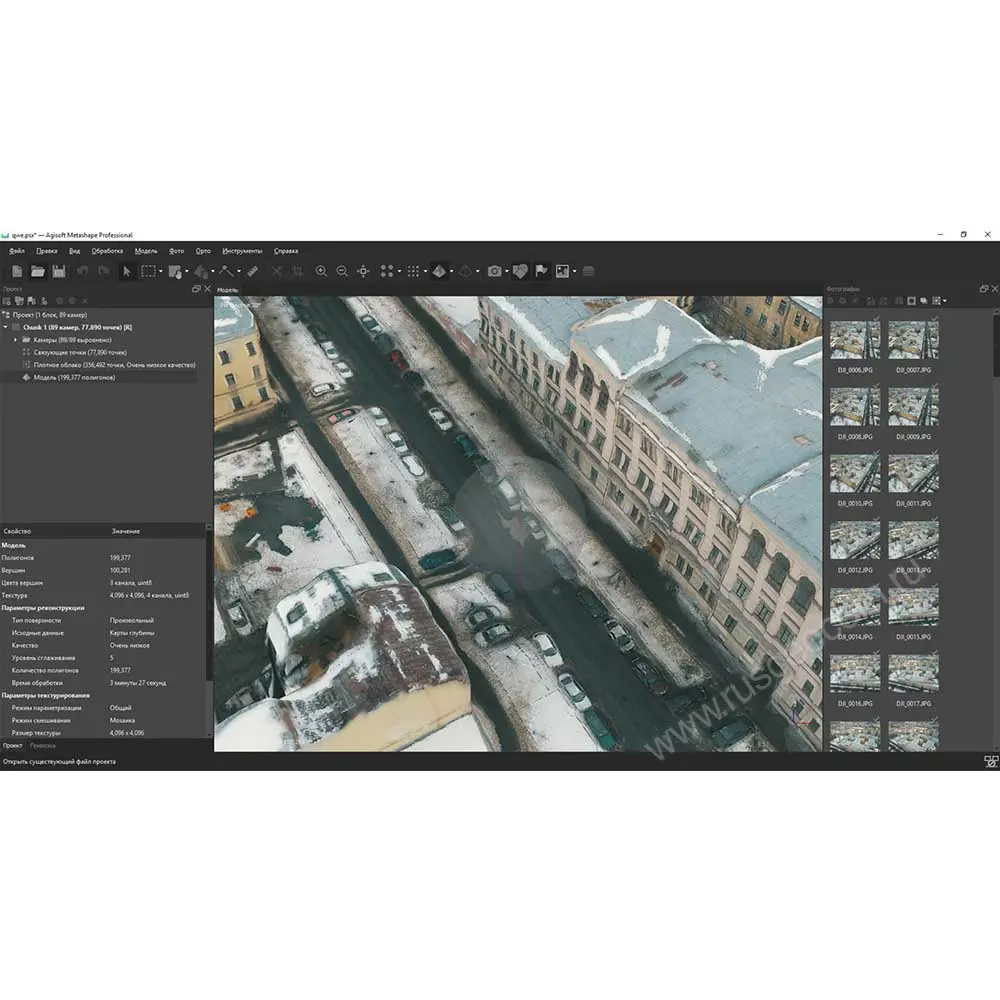Toggle show shapes icon in toolbar

click(519, 271)
